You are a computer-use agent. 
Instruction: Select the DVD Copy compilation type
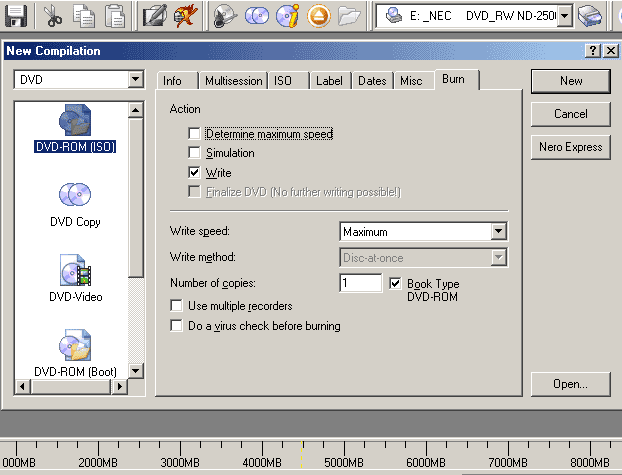[x=75, y=205]
